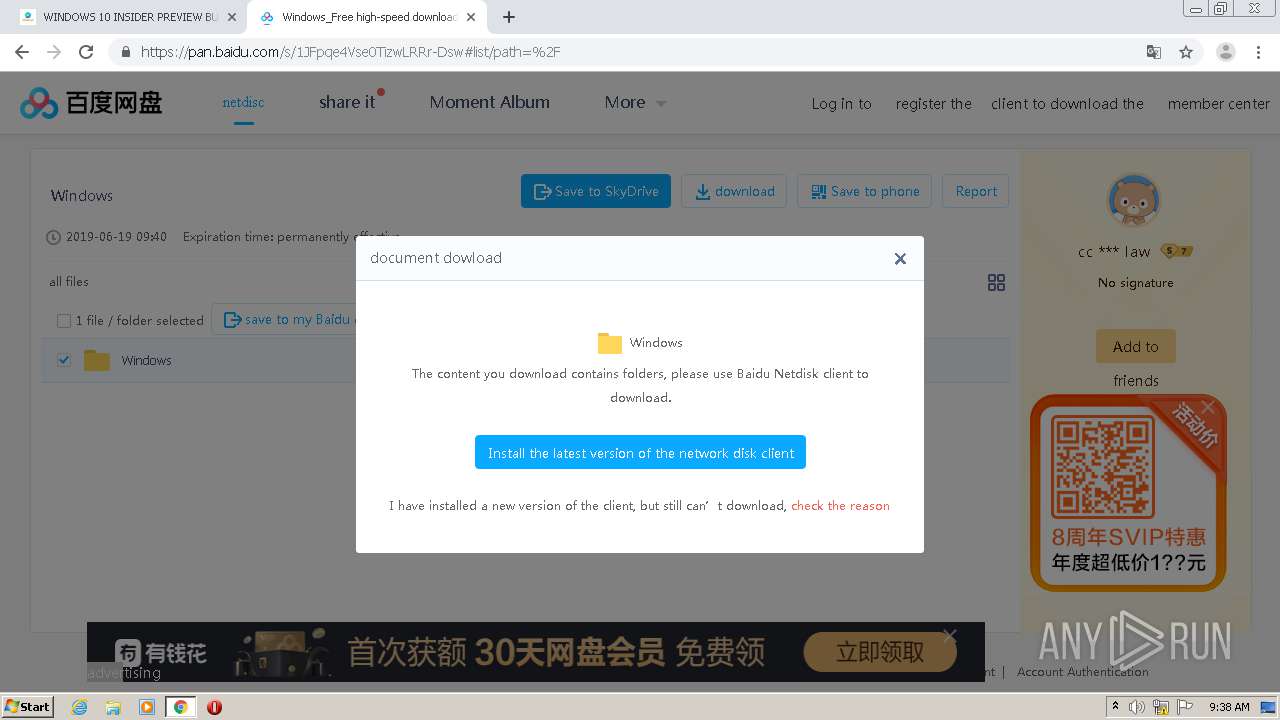Switch to the netdisc tab
The height and width of the screenshot is (720, 1280).
243,102
